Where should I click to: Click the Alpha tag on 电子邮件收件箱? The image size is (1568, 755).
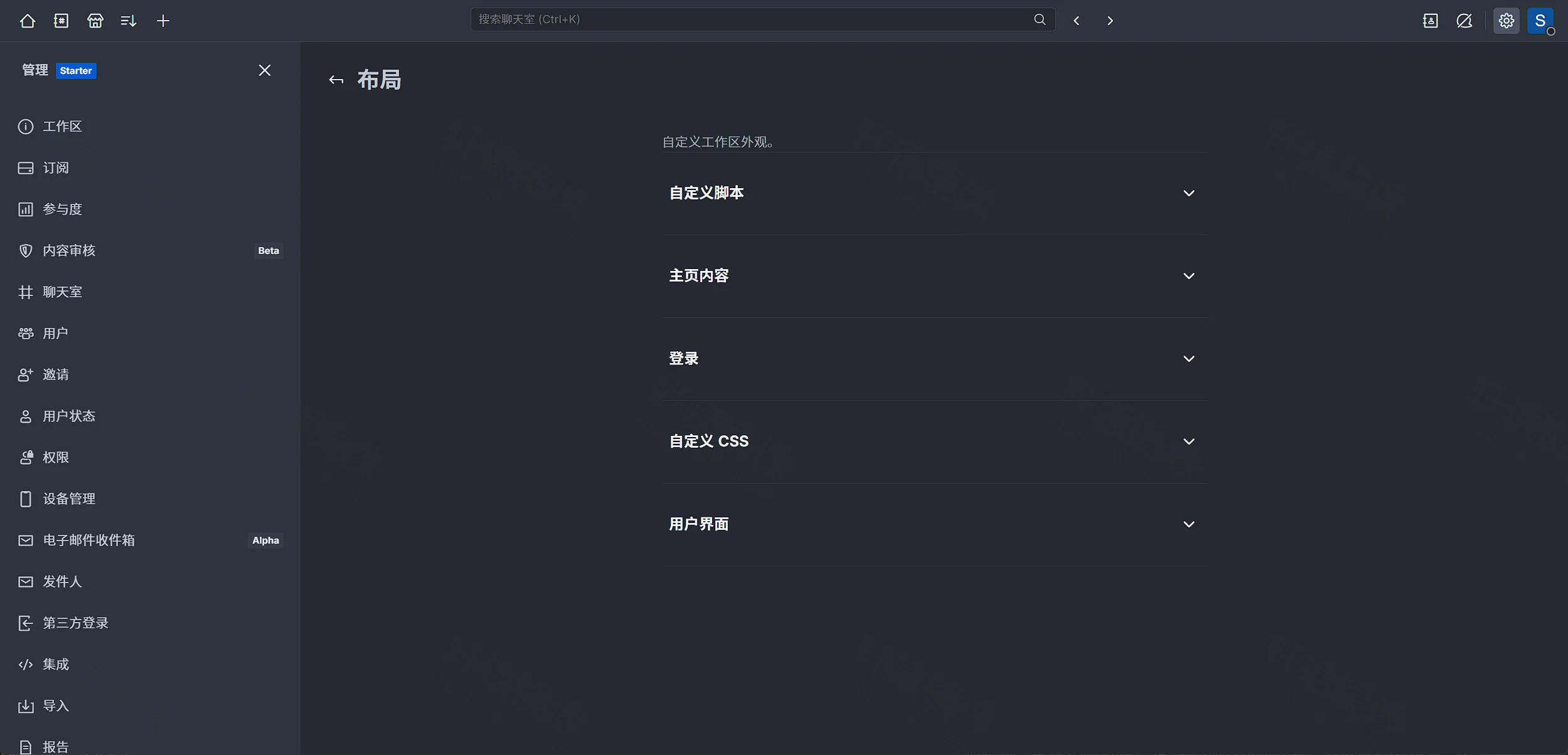265,541
